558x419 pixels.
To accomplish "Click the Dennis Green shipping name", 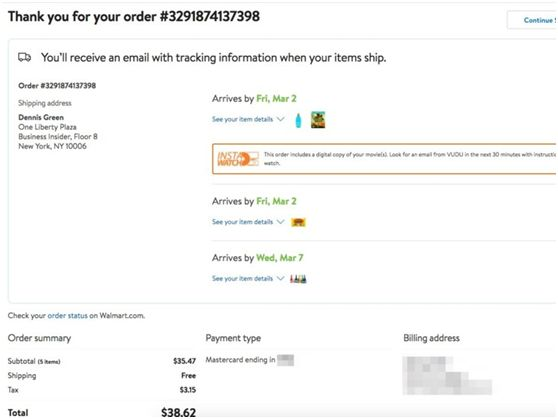I will pos(41,117).
